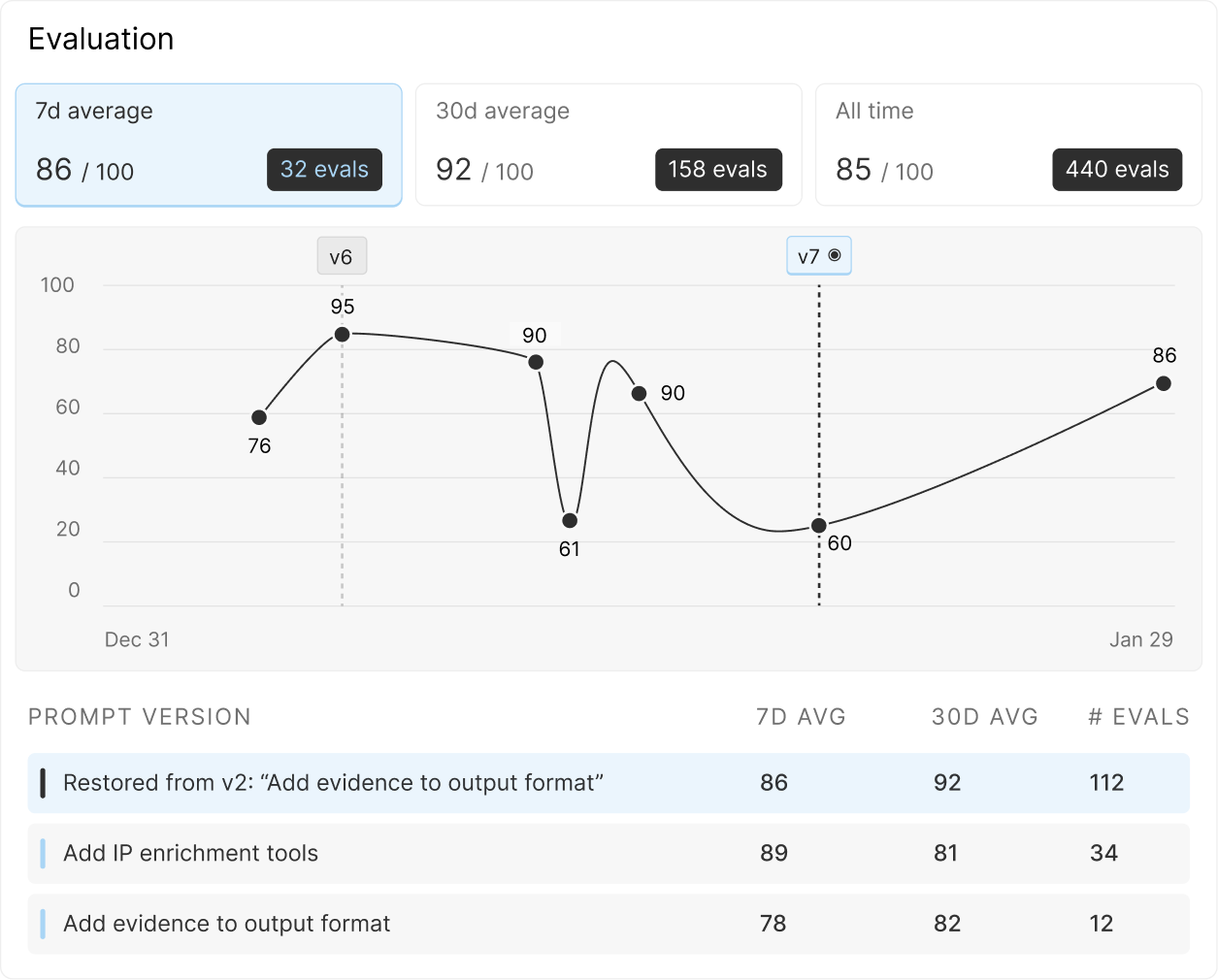Screen dimensions: 1218x980
Task: Click the Evaluation page title
Action: (101, 39)
